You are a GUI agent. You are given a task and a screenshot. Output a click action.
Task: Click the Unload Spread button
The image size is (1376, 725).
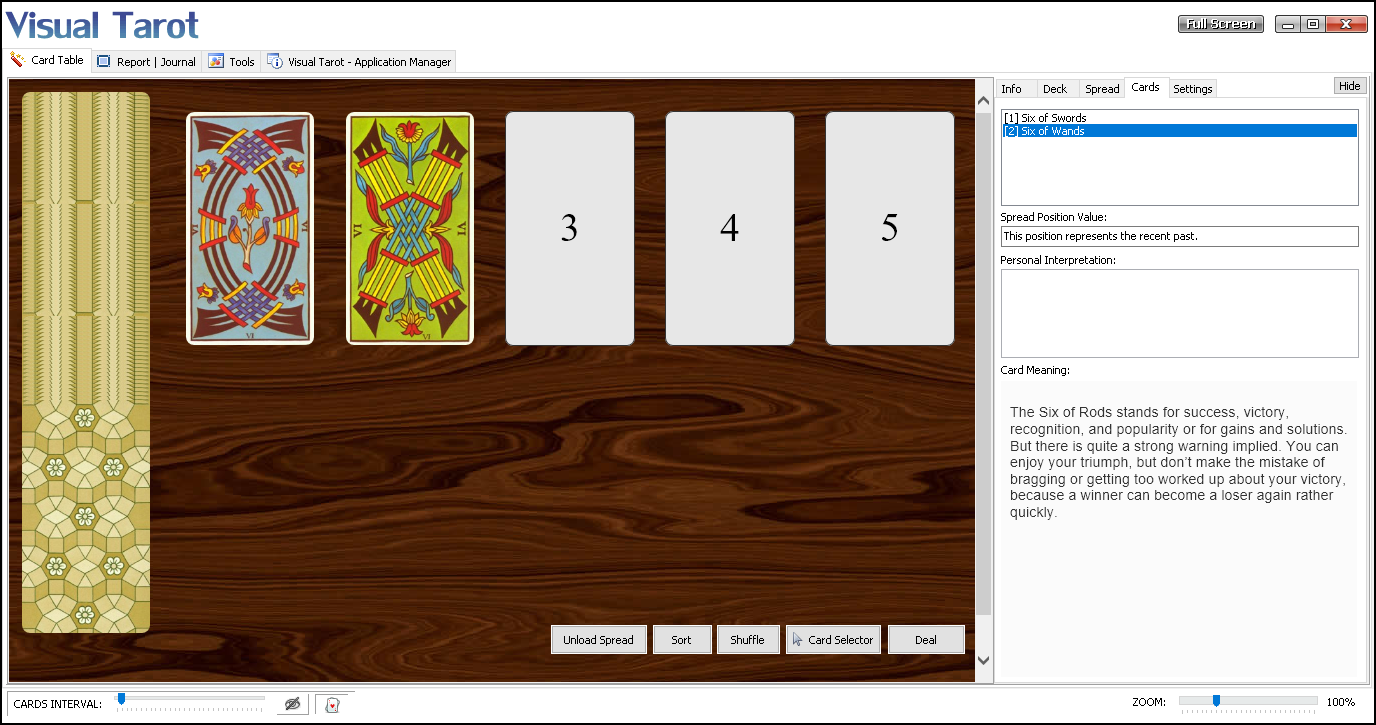599,640
